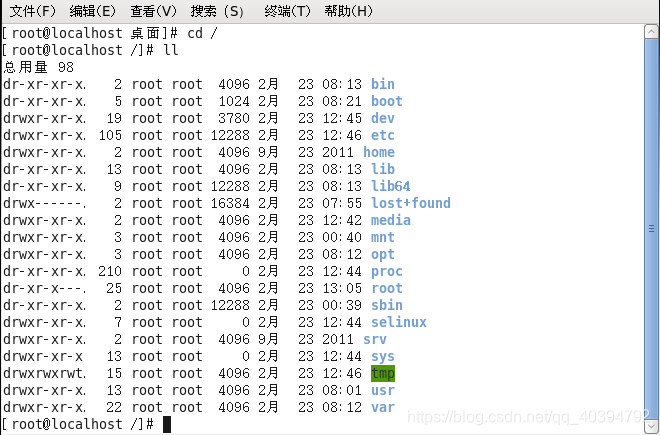The width and height of the screenshot is (660, 435).
Task: Click the size value '16384'
Action: [230, 203]
